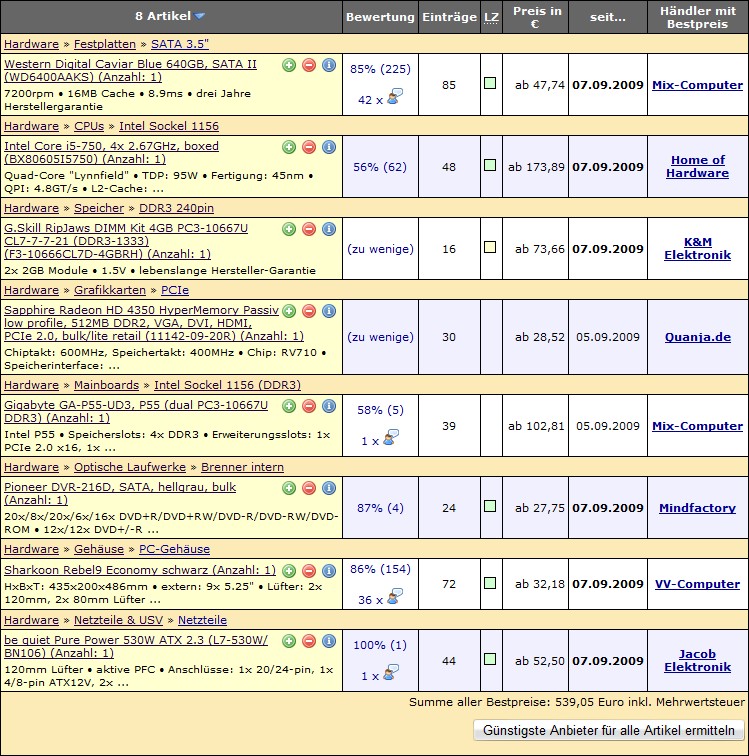Show info for Western Digital Caviar Blue

coord(329,65)
